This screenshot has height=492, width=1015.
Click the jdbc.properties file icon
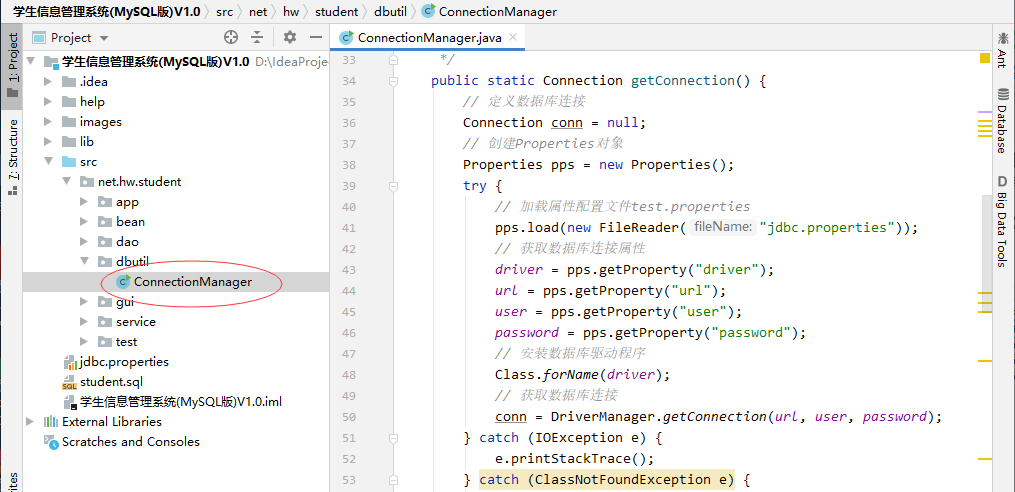pos(69,362)
